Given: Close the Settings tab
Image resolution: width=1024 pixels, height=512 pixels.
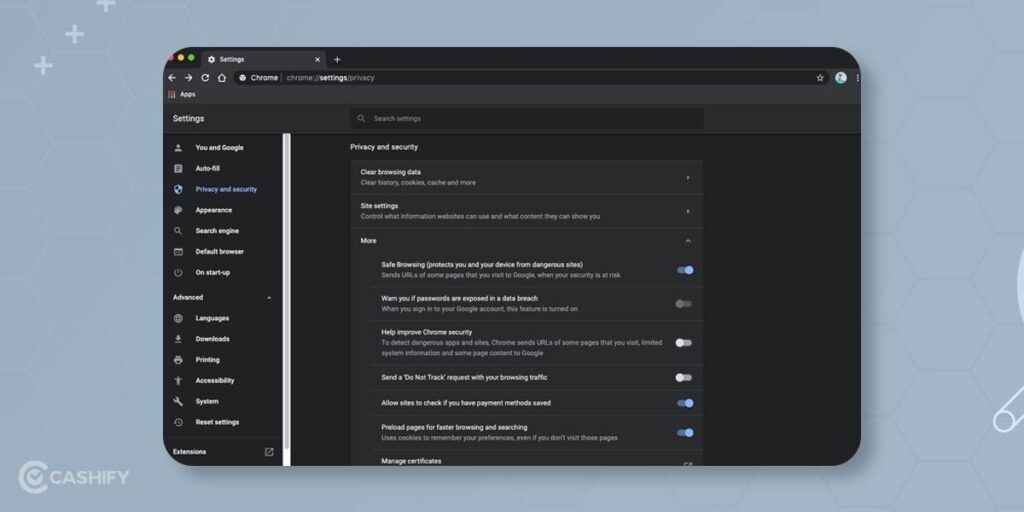Looking at the screenshot, I should pos(317,59).
